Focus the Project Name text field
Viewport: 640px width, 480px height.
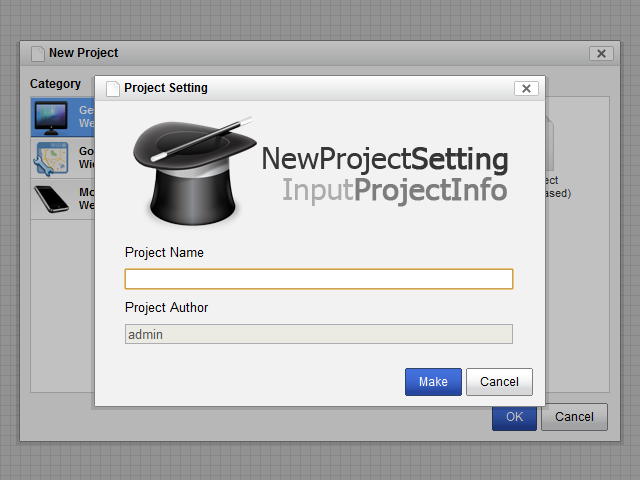318,279
